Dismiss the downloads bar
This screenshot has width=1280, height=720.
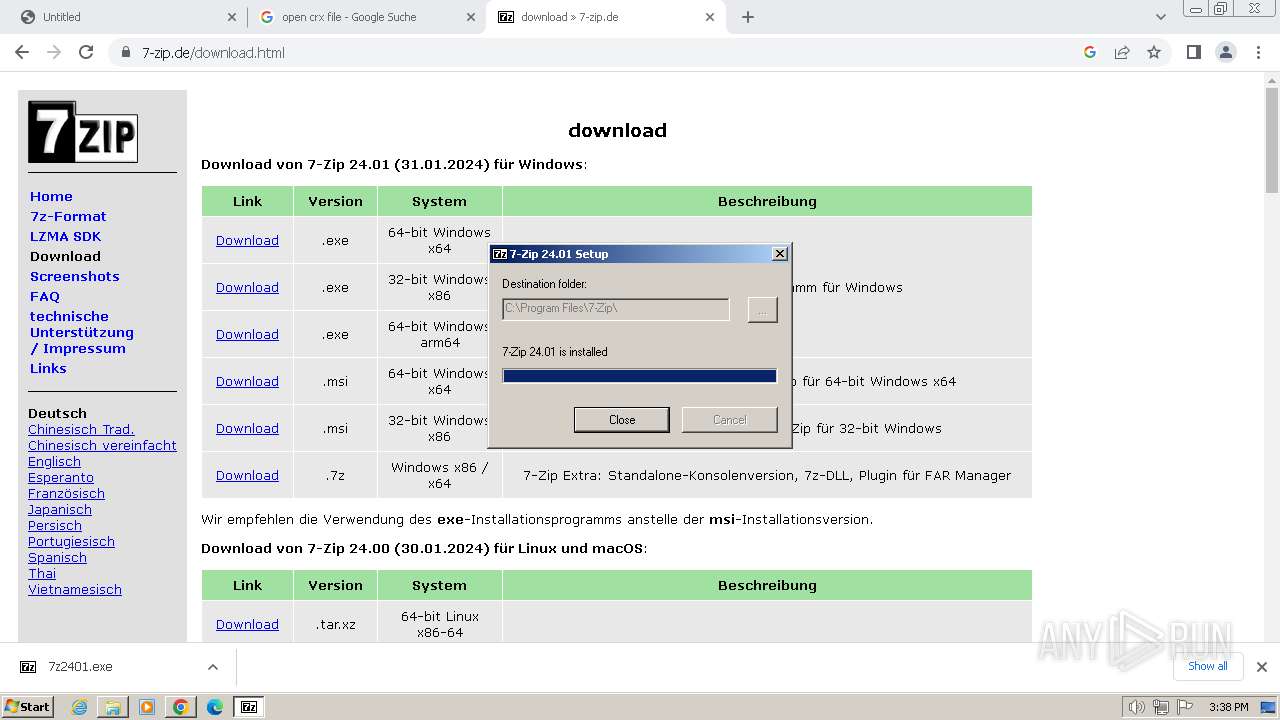pos(1262,667)
